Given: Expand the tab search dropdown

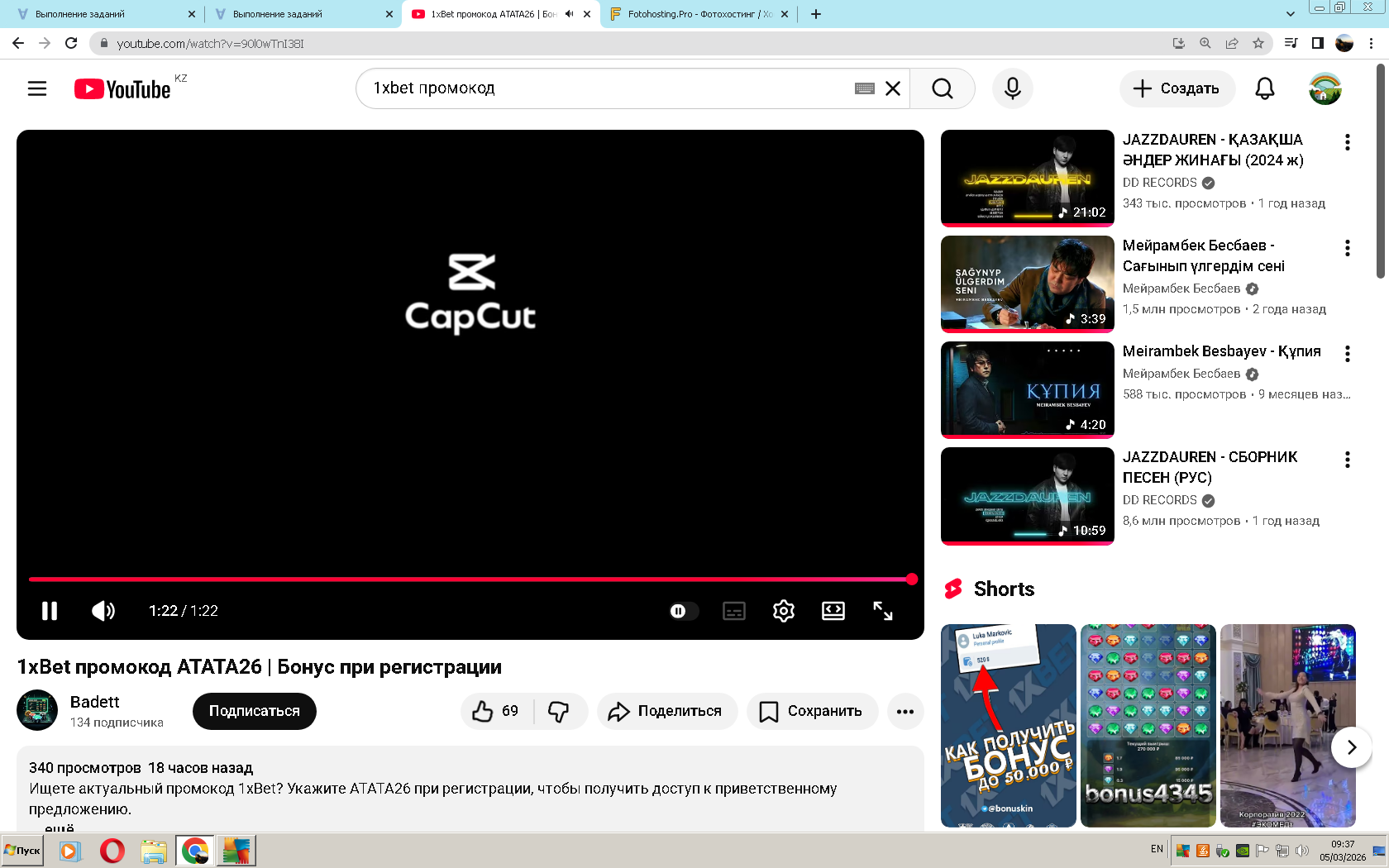Looking at the screenshot, I should [1291, 14].
